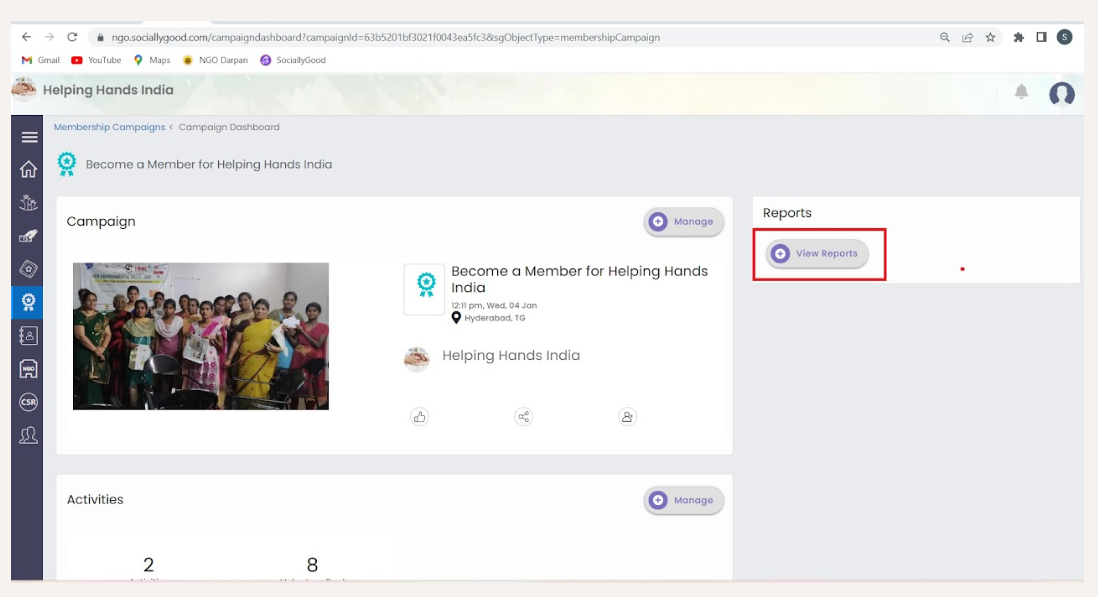Click the Membership Campaigns breadcrumb link
Image resolution: width=1098 pixels, height=597 pixels.
109,127
